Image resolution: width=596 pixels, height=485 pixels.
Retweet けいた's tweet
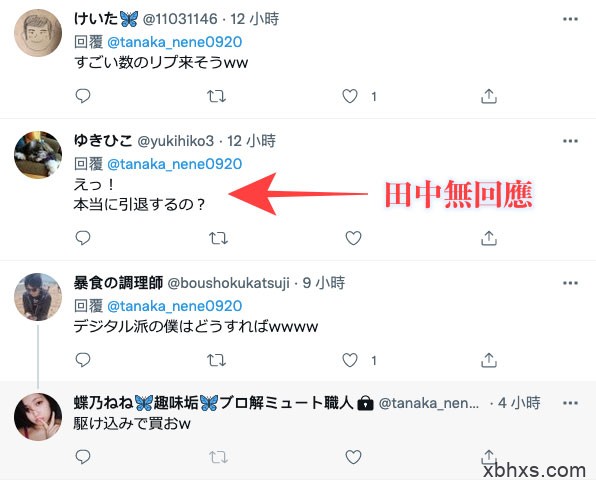point(216,96)
